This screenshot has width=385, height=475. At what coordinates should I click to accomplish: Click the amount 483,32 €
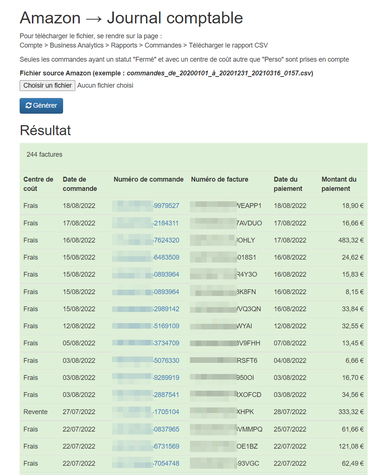[351, 240]
